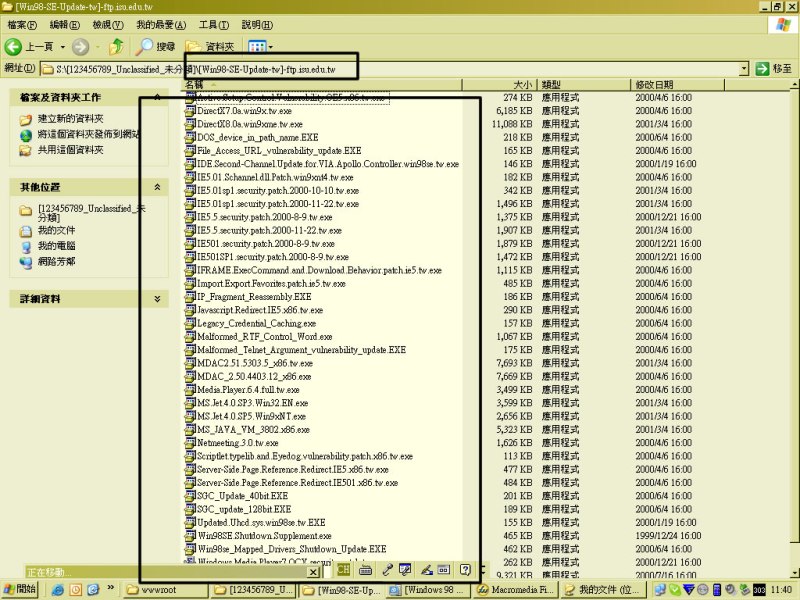Open the 編輯(E) menu
This screenshot has height=600, width=800.
[64, 24]
